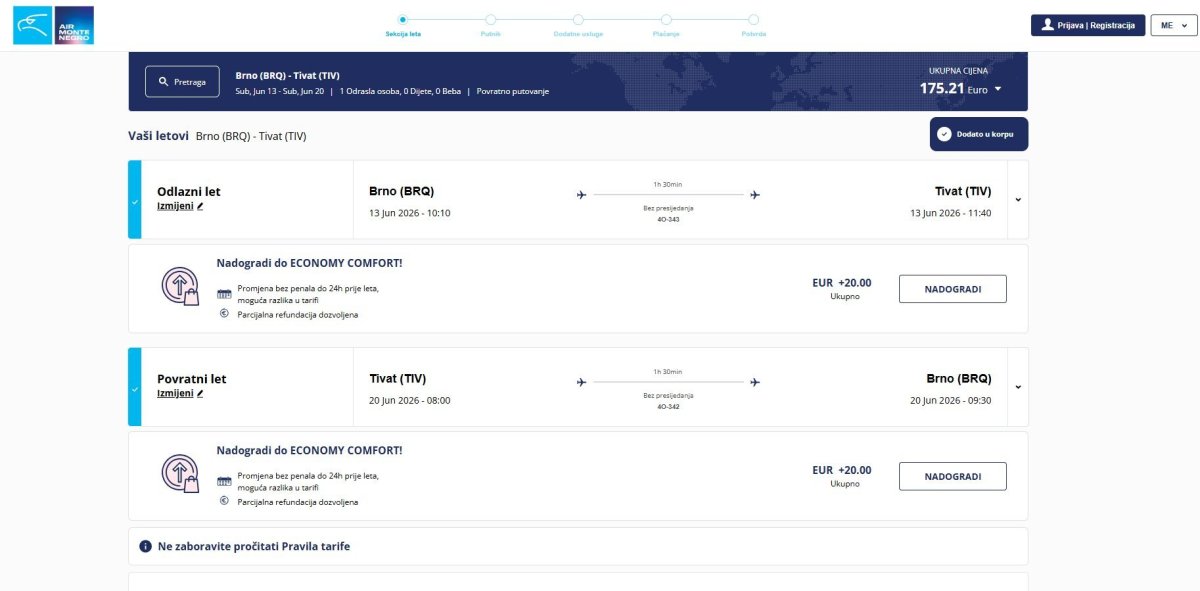Expand the outbound flight details chevron
The image size is (1200, 591).
(x=1018, y=199)
